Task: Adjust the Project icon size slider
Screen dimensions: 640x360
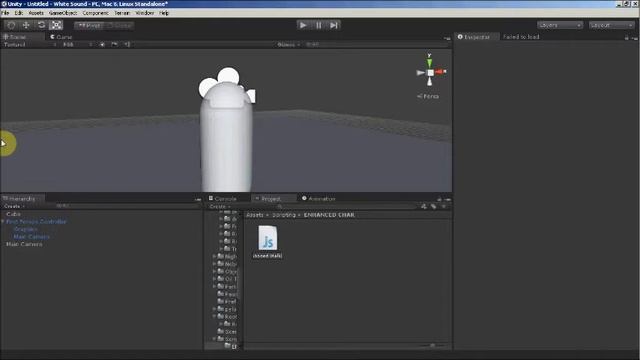Action: click(432, 345)
